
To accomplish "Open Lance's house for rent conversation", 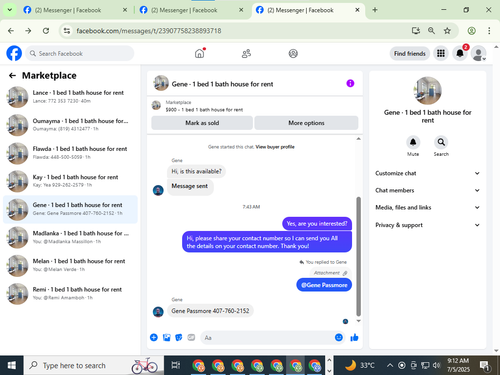I will pyautogui.click(x=70, y=97).
